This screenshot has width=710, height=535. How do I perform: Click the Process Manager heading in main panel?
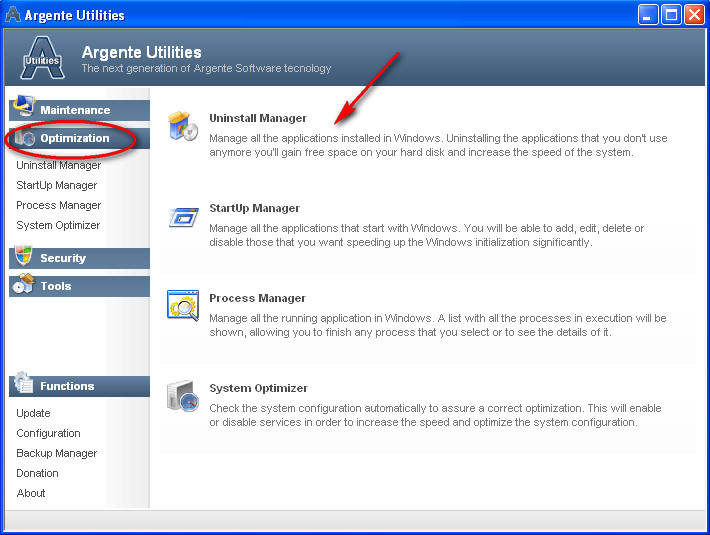pyautogui.click(x=257, y=299)
